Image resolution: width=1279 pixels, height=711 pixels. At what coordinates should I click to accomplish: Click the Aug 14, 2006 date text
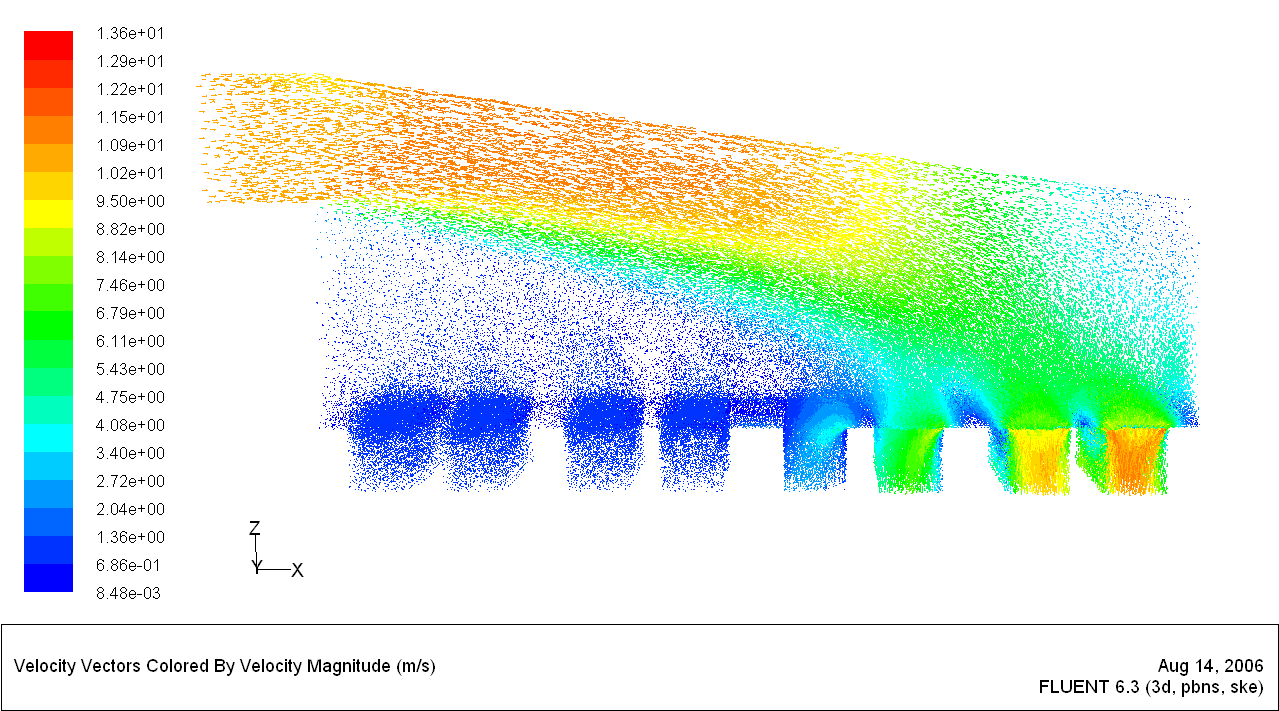1210,666
